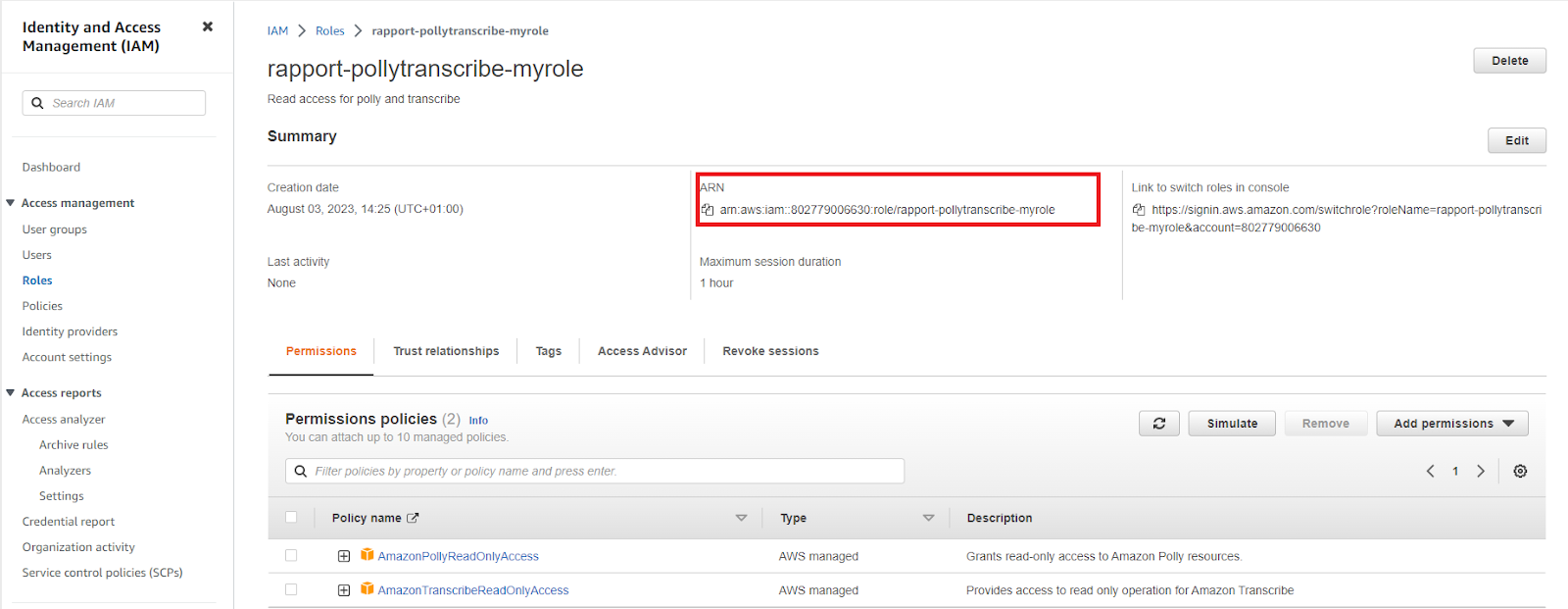Check the AmazonPollyReadOnlyAccess policy checkbox
The height and width of the screenshot is (609, 1568).
tap(291, 556)
